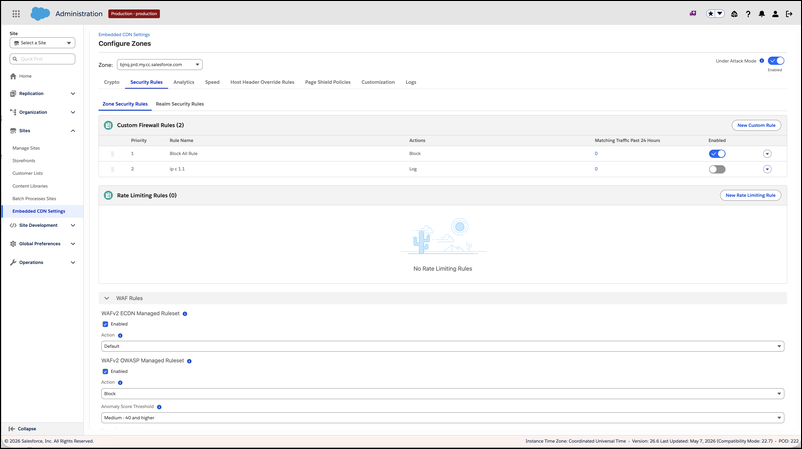Open ECDN ruleset Action dropdown showing Default
Viewport: 802px width, 449px height.
[442, 346]
